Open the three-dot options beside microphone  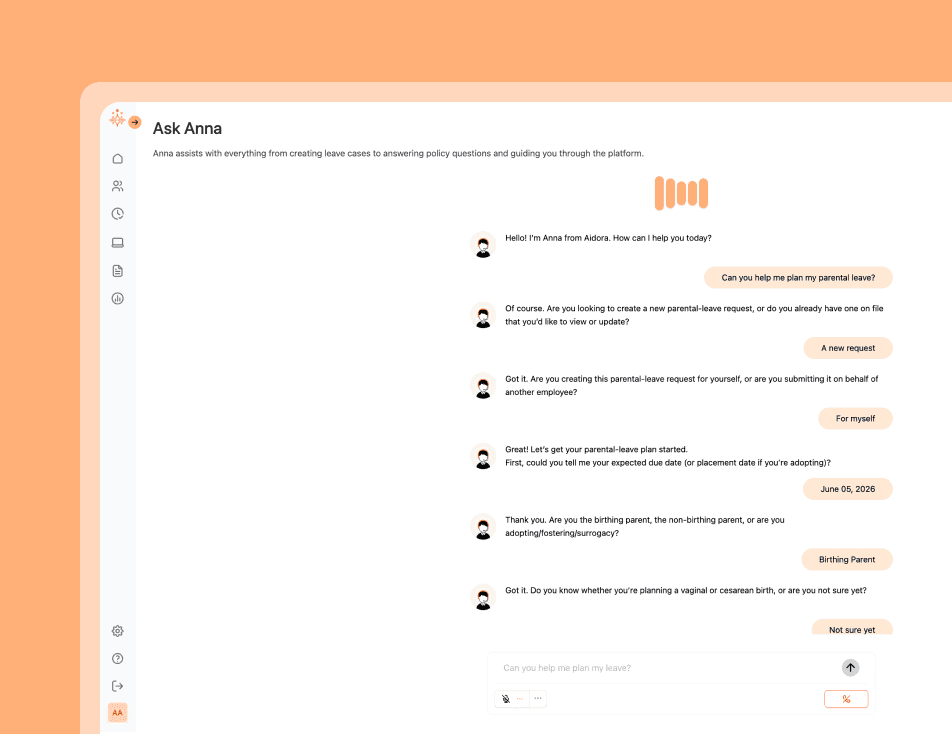(538, 698)
